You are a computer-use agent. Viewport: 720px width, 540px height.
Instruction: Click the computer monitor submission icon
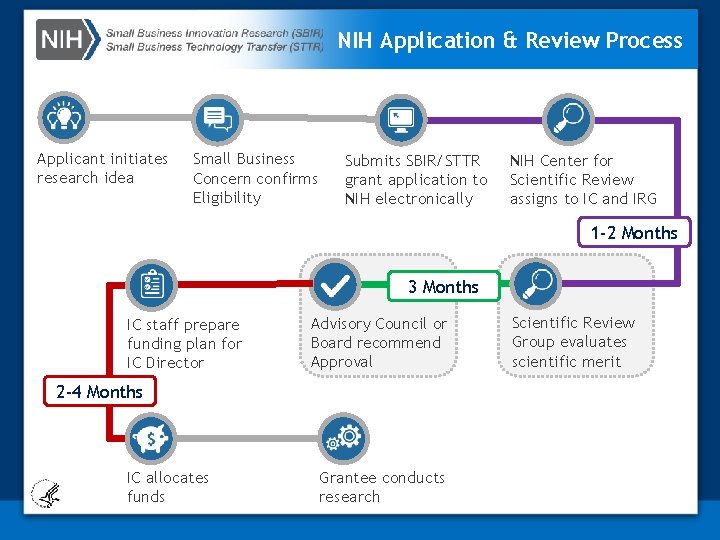[401, 120]
